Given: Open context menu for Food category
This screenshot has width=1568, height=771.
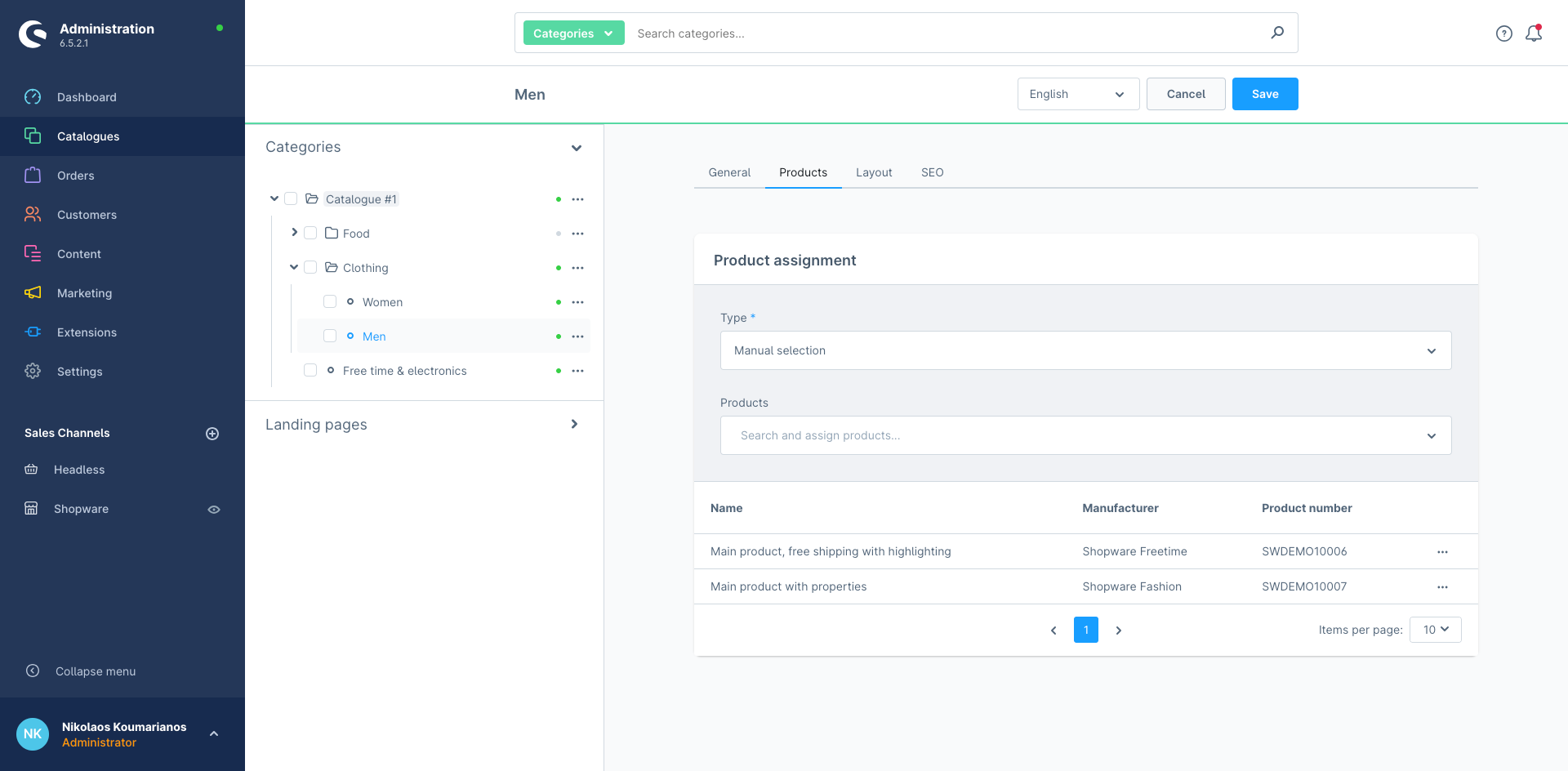Looking at the screenshot, I should pyautogui.click(x=578, y=234).
